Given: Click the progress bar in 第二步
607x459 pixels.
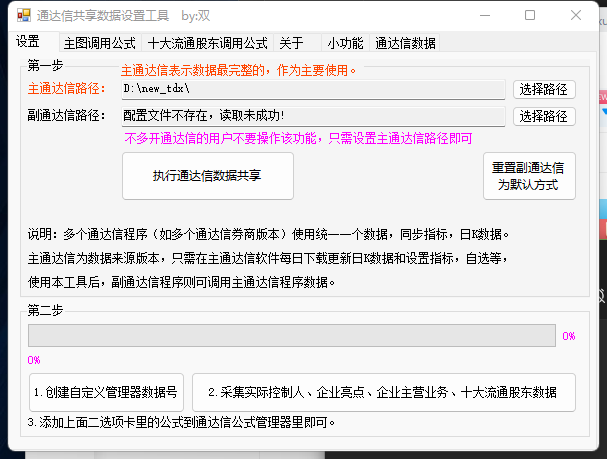Looking at the screenshot, I should coord(292,336).
